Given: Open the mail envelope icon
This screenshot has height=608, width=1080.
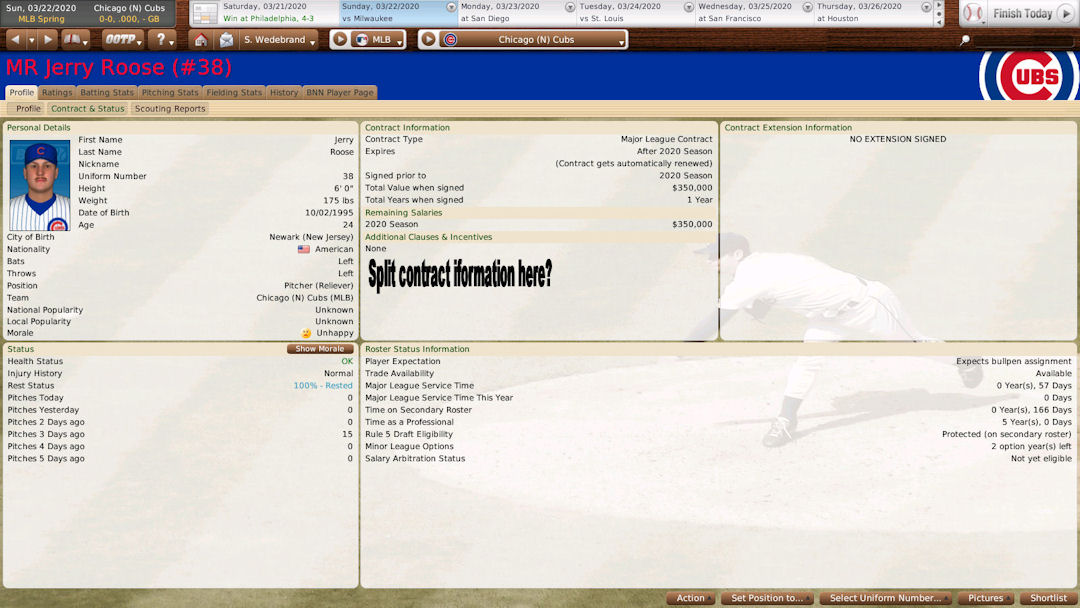Looking at the screenshot, I should point(226,40).
